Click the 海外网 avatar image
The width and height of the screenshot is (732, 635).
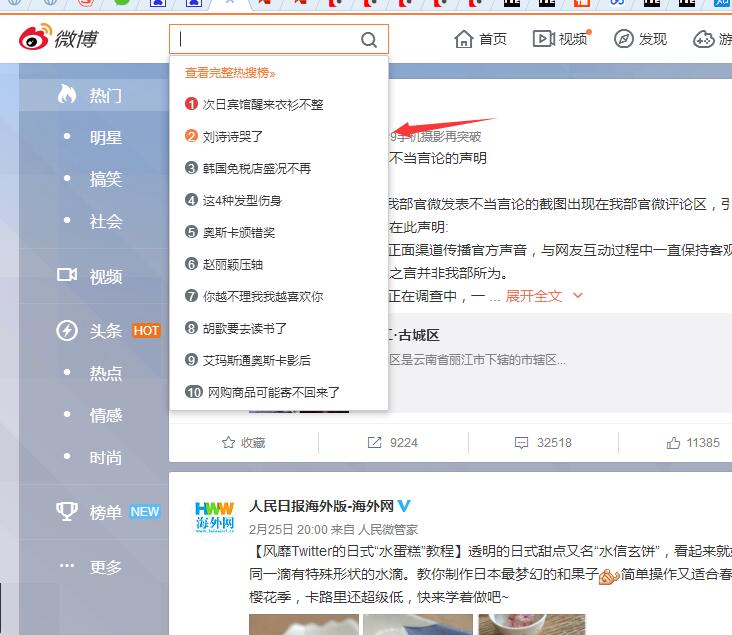tap(214, 517)
